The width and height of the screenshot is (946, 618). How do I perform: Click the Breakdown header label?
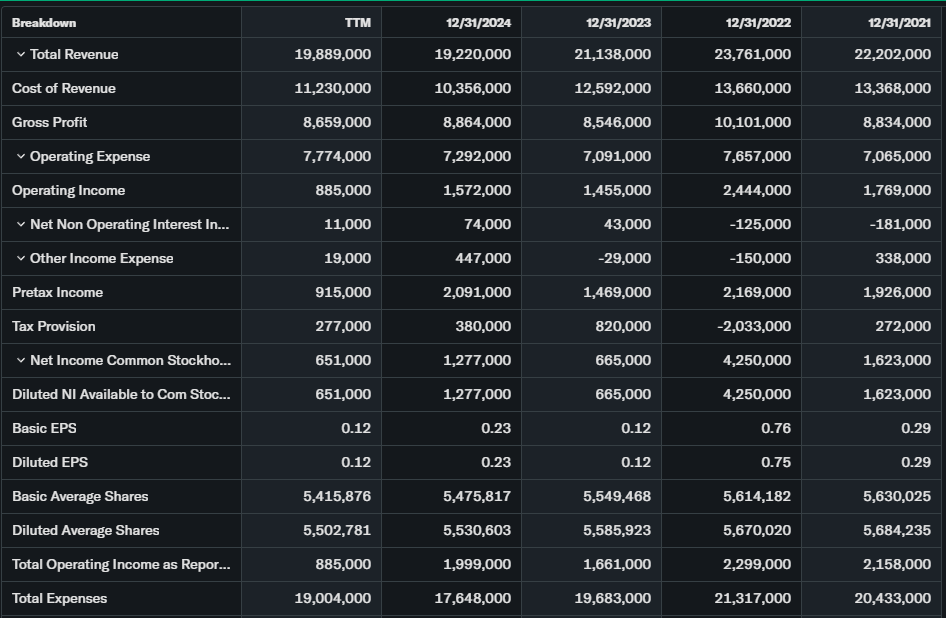44,22
